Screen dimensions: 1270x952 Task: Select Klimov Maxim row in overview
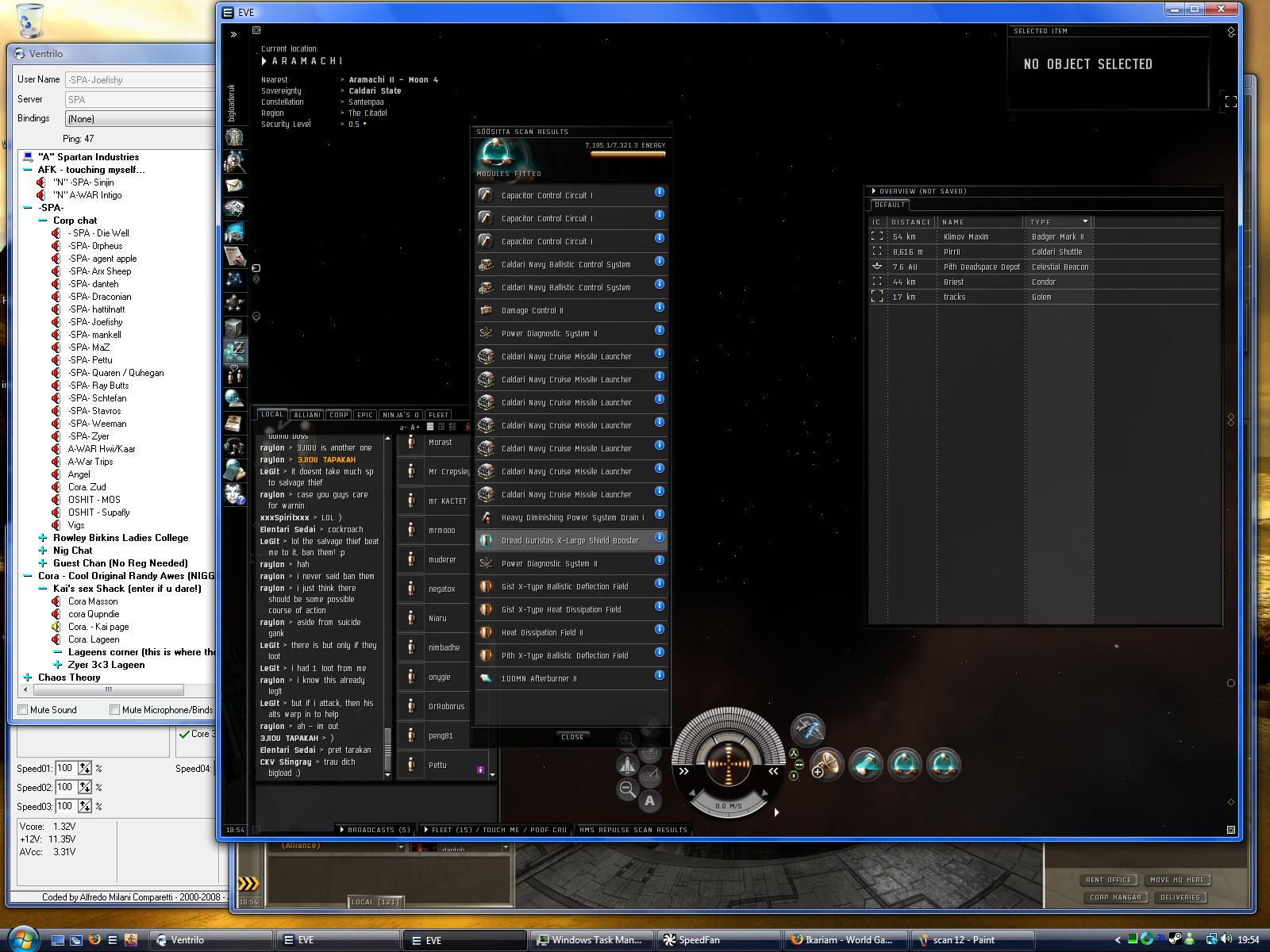(1044, 236)
